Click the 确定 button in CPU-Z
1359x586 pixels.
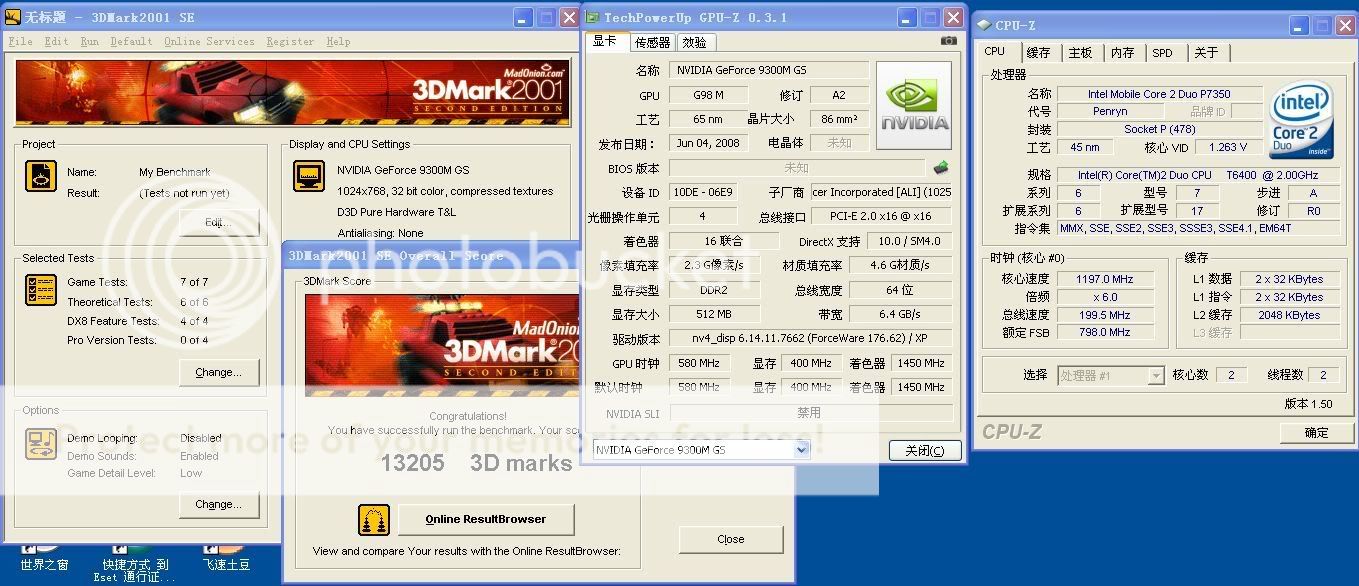tap(1316, 432)
